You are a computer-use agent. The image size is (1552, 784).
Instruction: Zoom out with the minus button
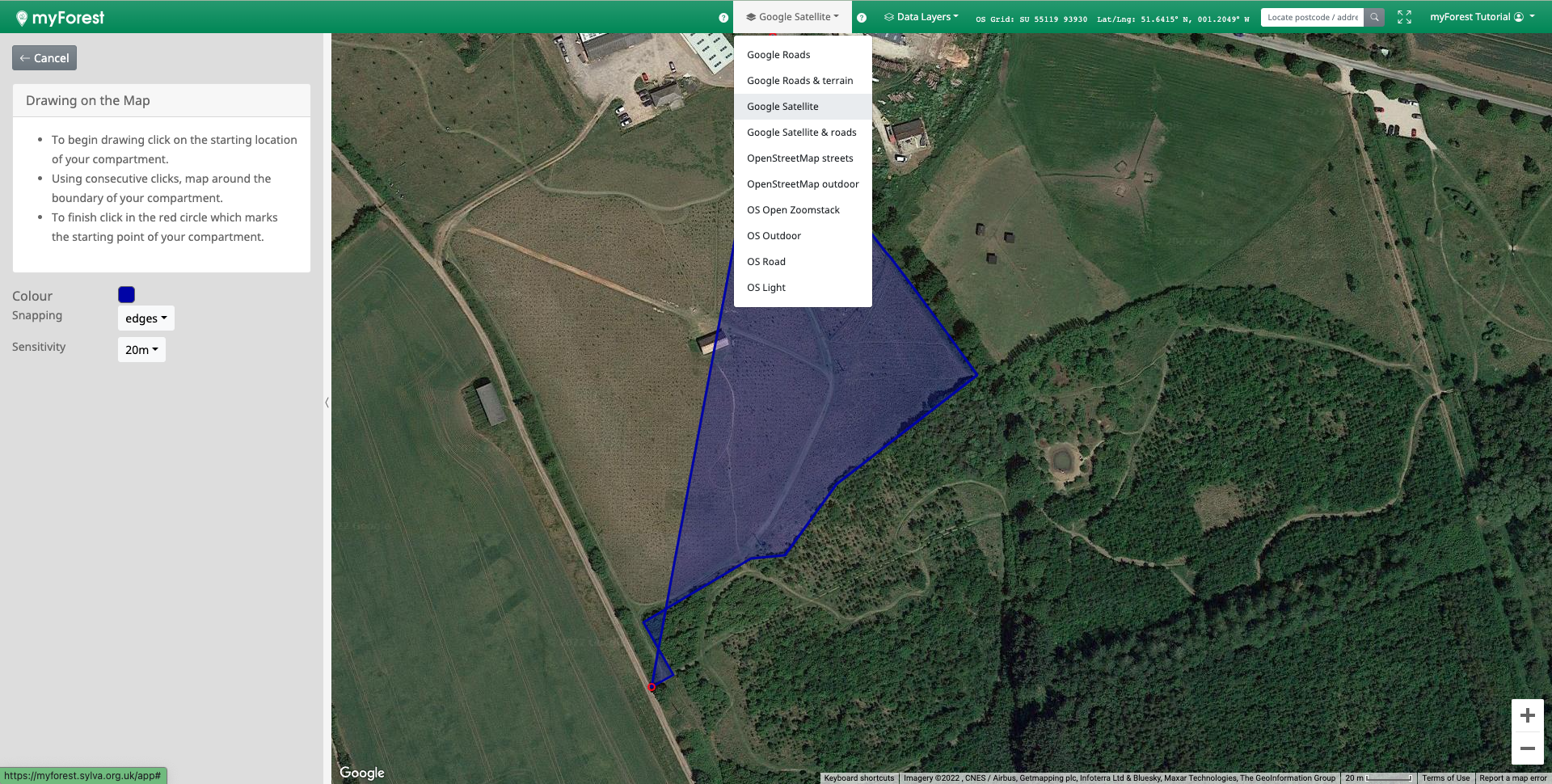1527,748
